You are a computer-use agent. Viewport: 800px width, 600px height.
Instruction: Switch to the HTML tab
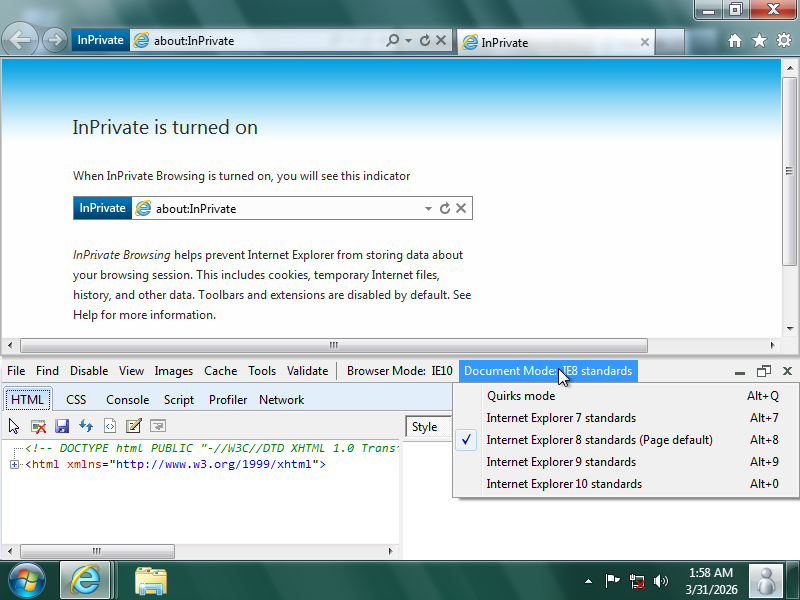click(28, 399)
